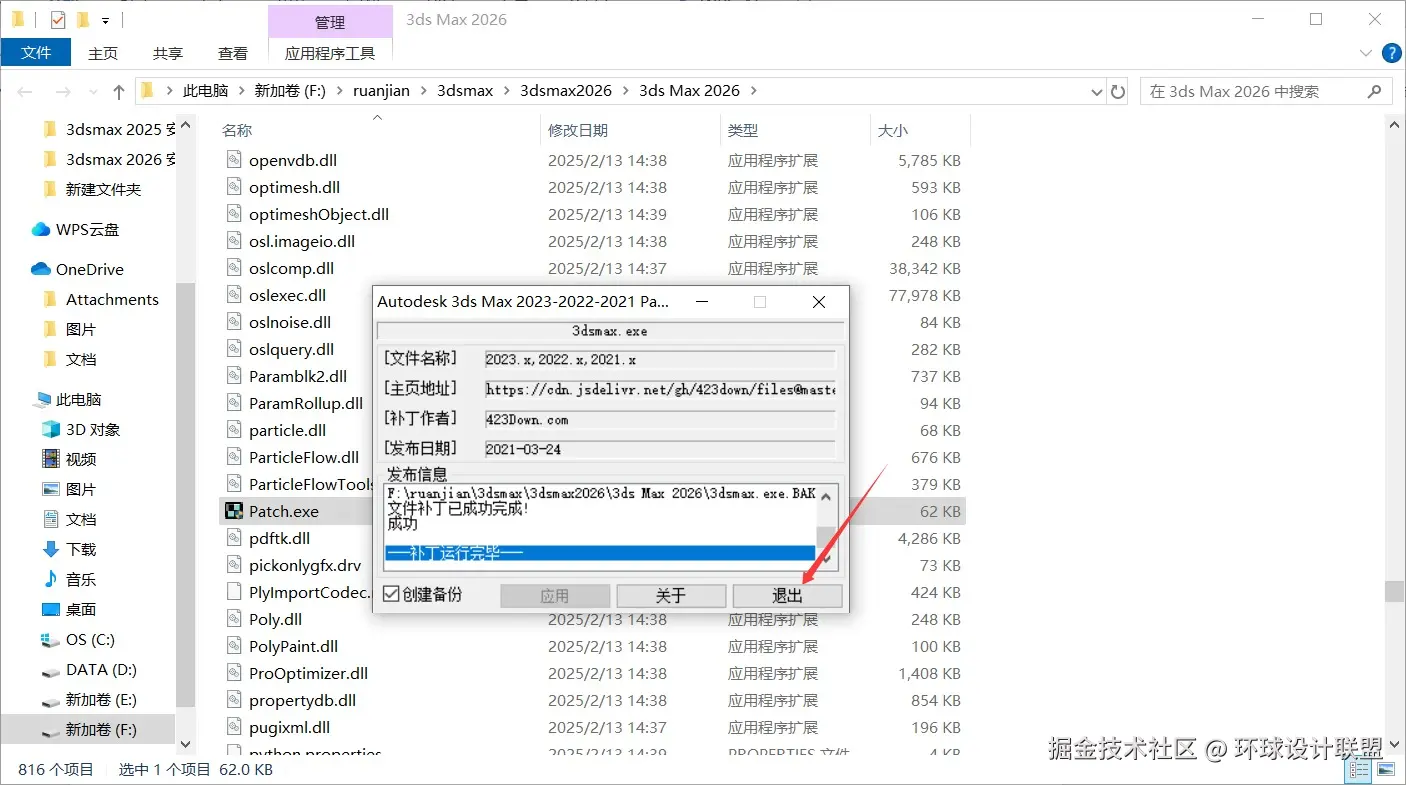This screenshot has width=1406, height=785.
Task: Sort files by the 大小 column header
Action: 892,130
